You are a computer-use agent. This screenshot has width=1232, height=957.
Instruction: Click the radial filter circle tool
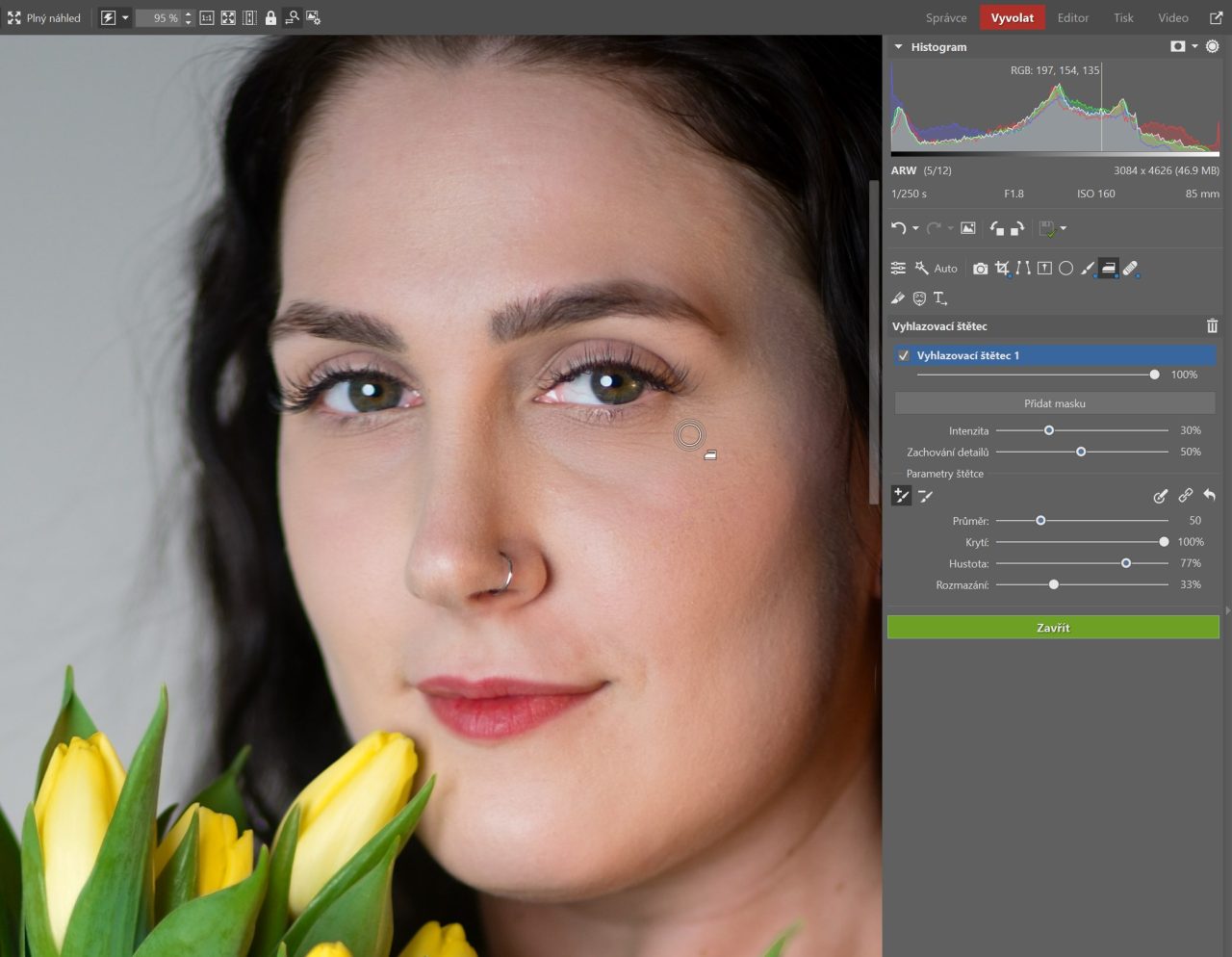point(1065,269)
